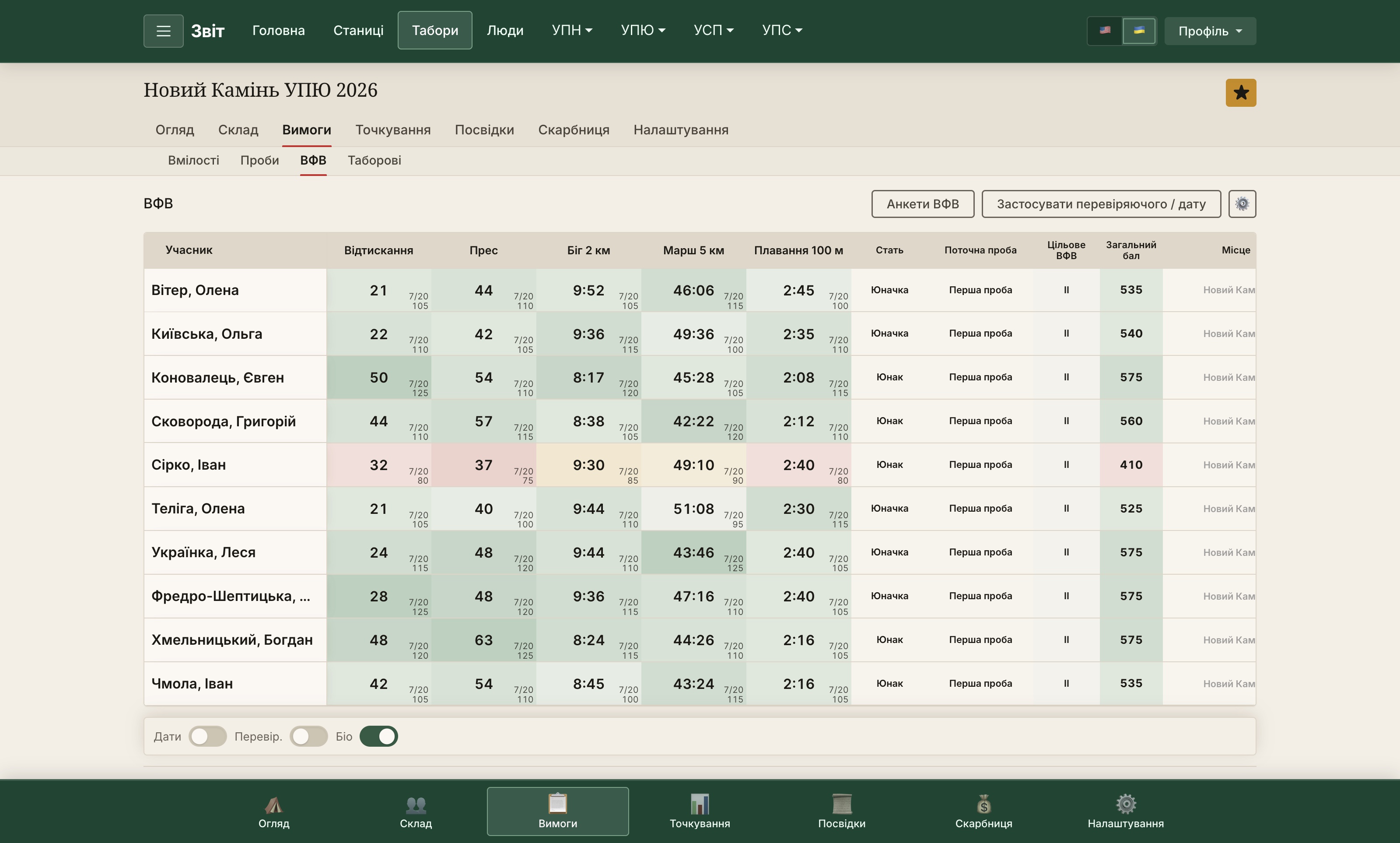Viewport: 1400px width, 843px height.
Task: Go to Станиці in top navigation
Action: (x=358, y=30)
